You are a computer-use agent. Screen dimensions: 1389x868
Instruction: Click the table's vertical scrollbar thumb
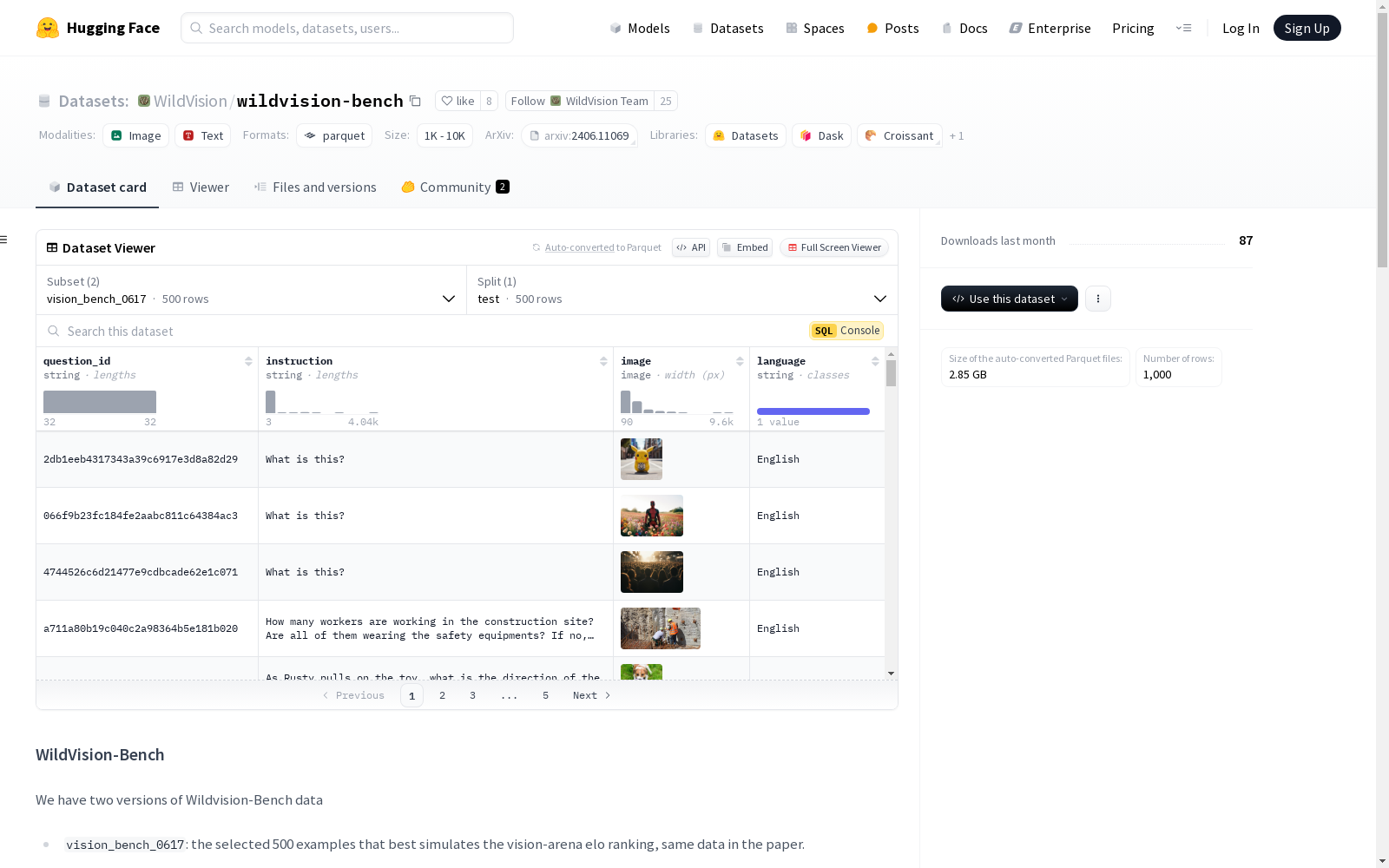pyautogui.click(x=891, y=373)
